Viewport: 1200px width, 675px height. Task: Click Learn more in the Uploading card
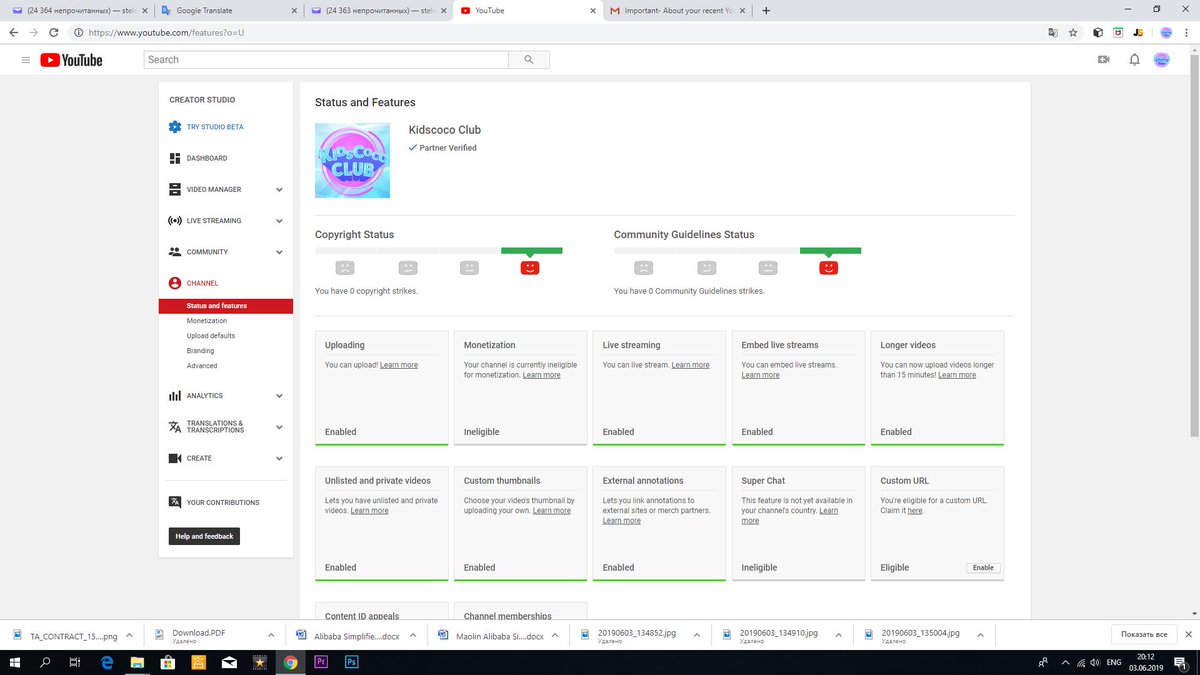click(399, 365)
